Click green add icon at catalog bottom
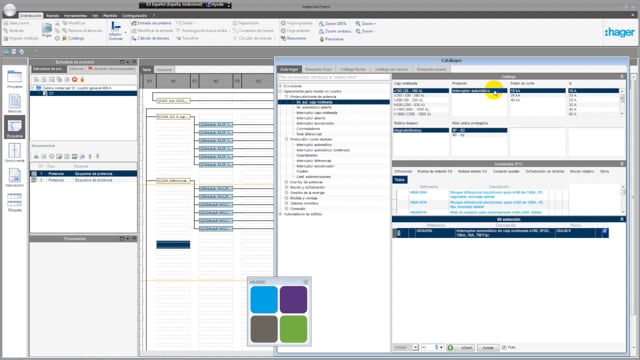This screenshot has width=640, height=360. (451, 347)
